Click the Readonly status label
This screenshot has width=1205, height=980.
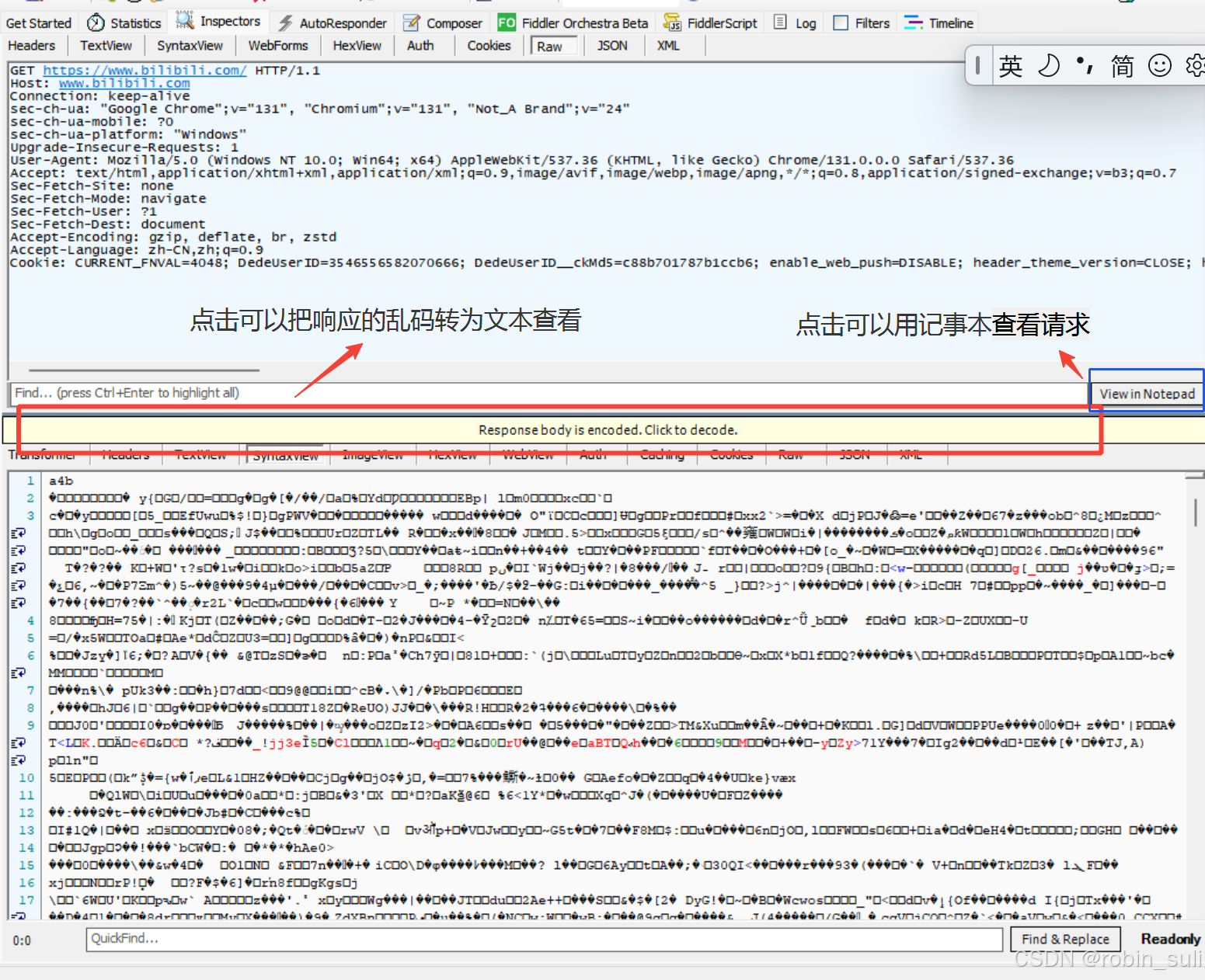(1170, 940)
